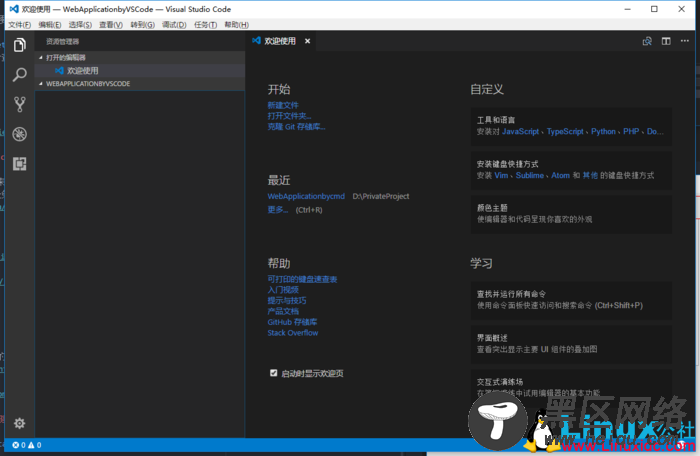Maximize the VS Code window
Image resolution: width=700 pixels, height=456 pixels.
click(x=654, y=9)
